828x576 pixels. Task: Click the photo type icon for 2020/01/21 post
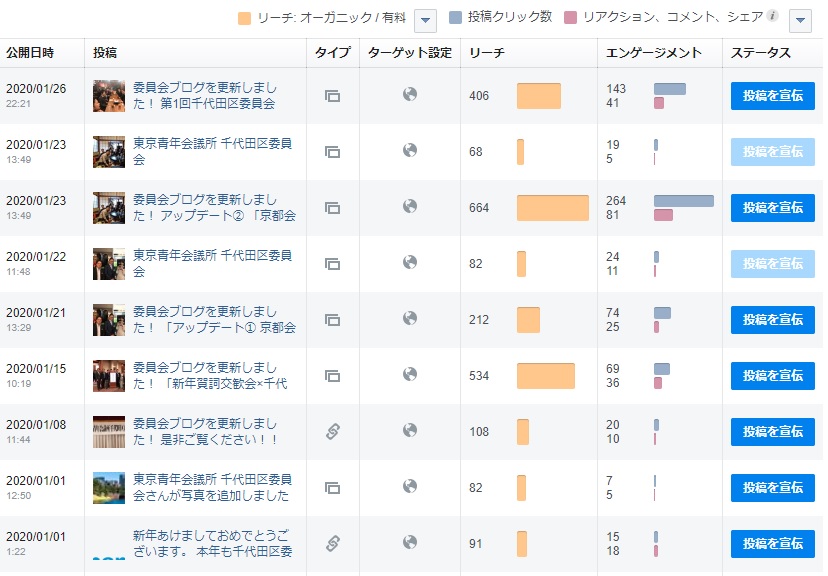tap(332, 320)
